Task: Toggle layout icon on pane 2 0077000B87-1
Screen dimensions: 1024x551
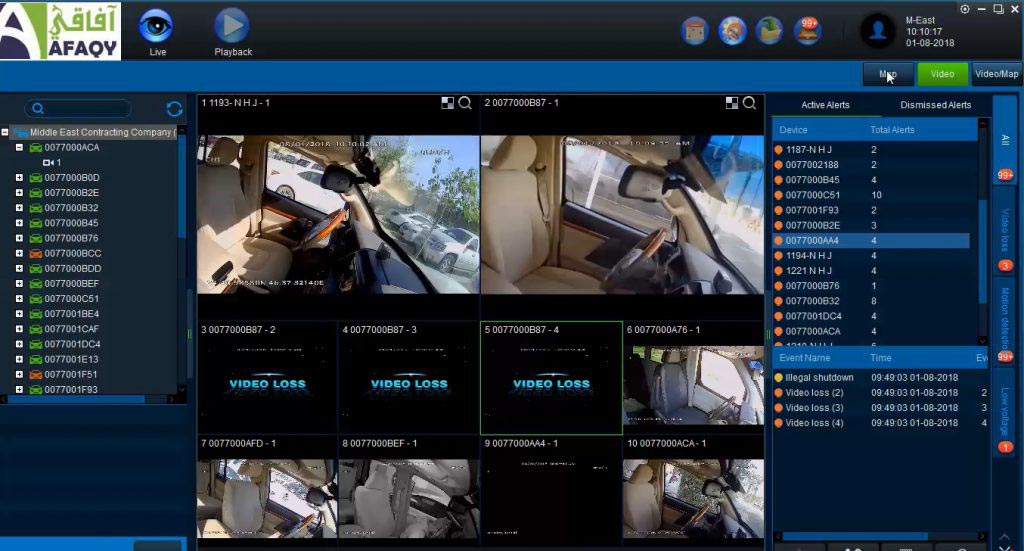Action: coord(732,103)
